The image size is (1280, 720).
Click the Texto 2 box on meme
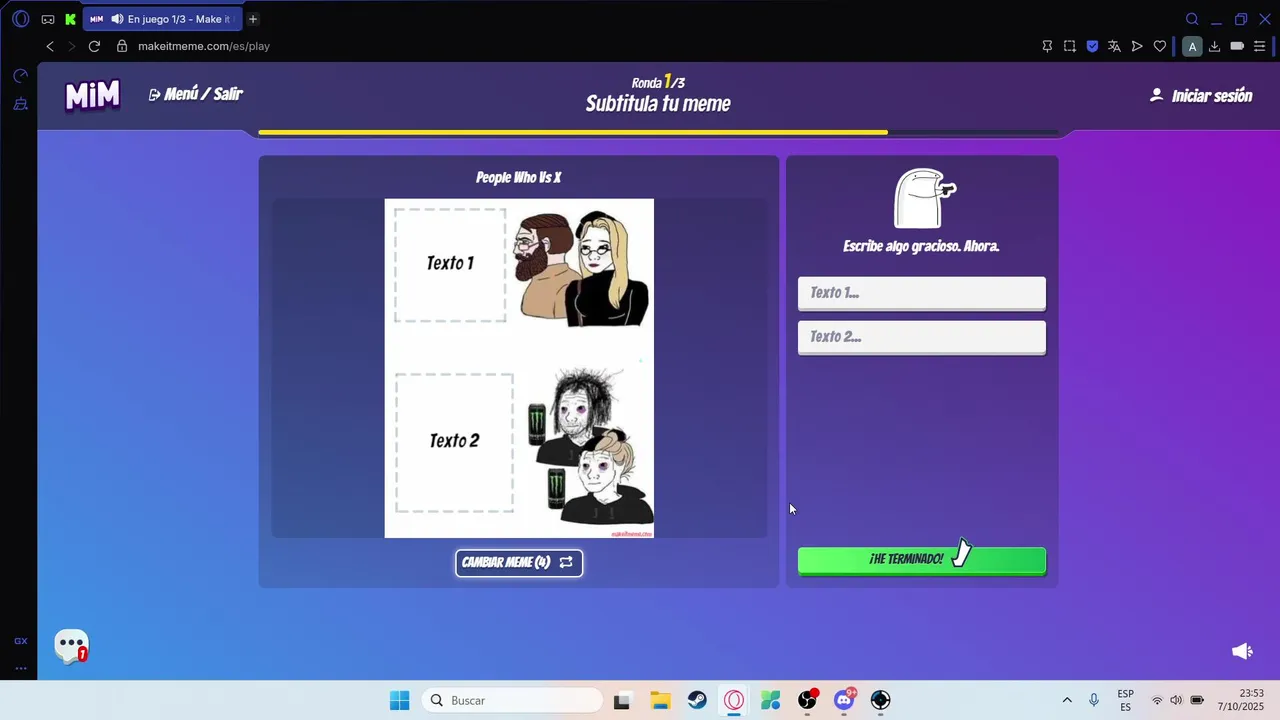coord(454,442)
